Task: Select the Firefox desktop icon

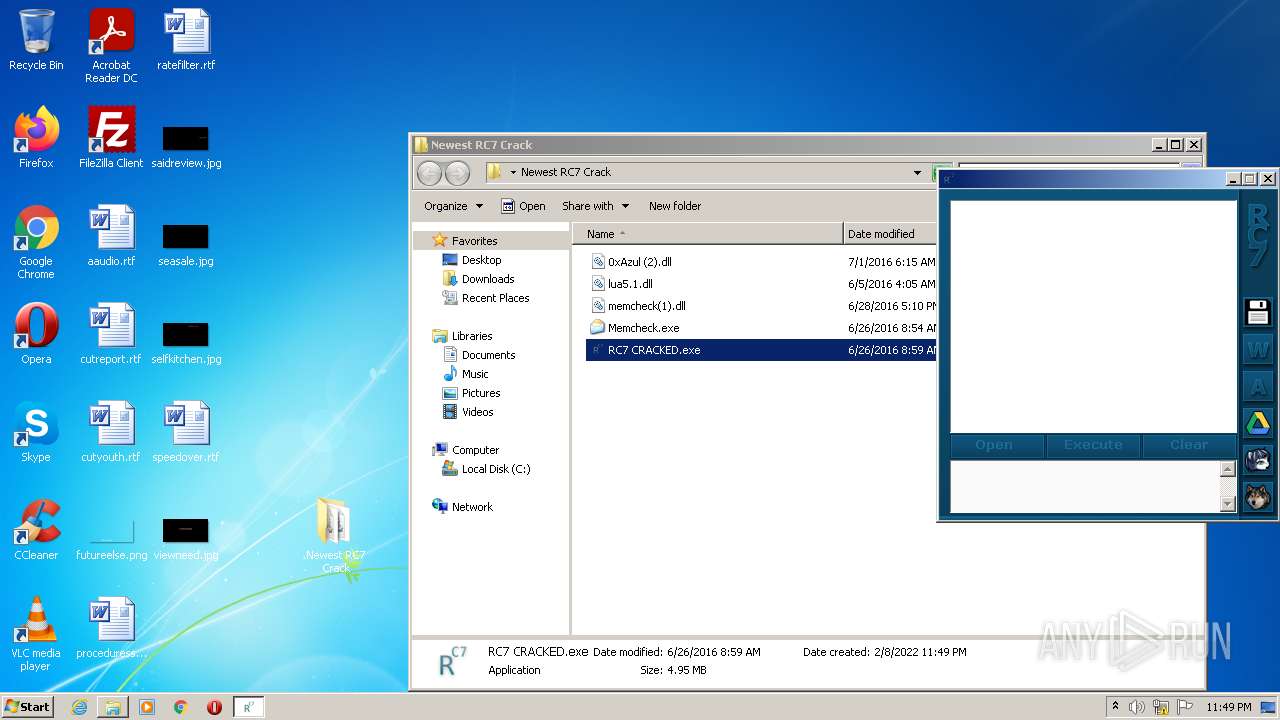Action: click(x=36, y=138)
